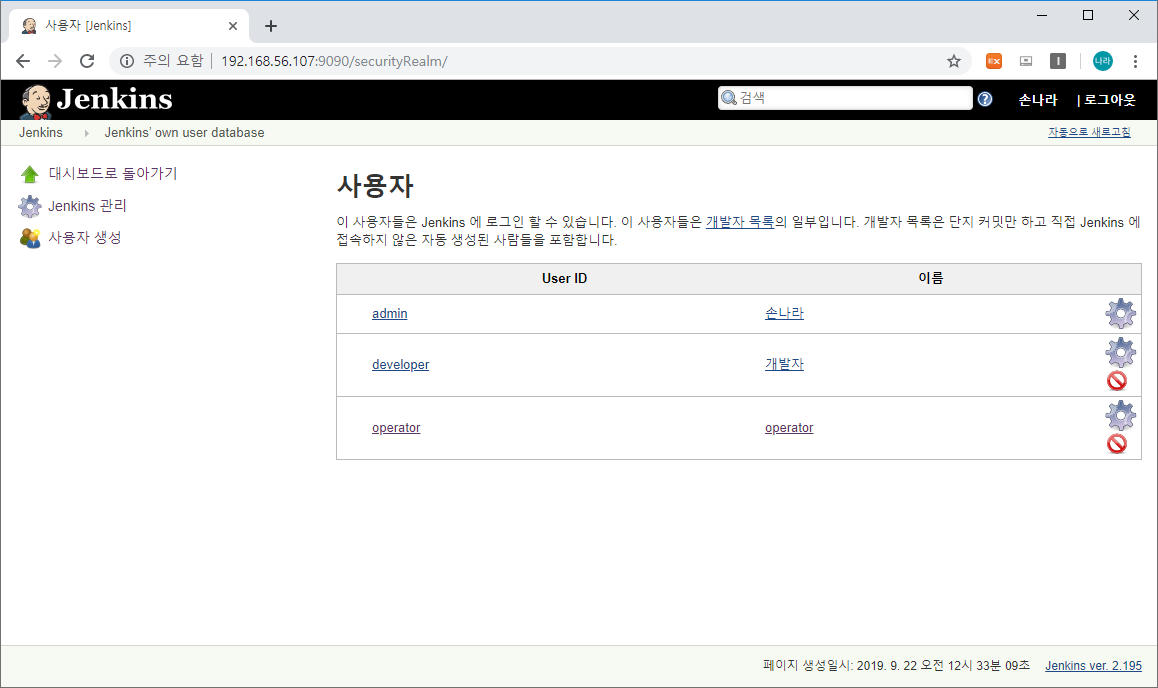Click 로그아웃 to sign out
The width and height of the screenshot is (1158, 688).
pos(1109,100)
